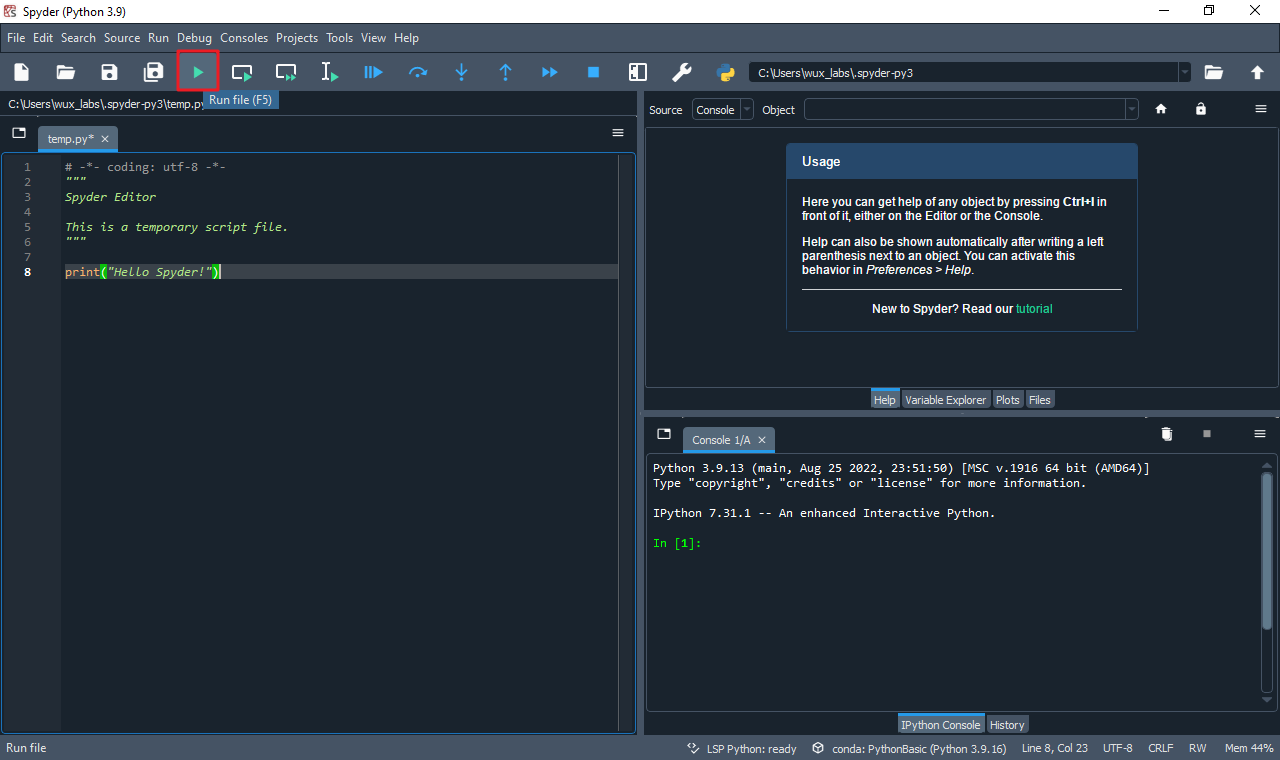1280x760 pixels.
Task: Open the View menu
Action: tap(374, 38)
